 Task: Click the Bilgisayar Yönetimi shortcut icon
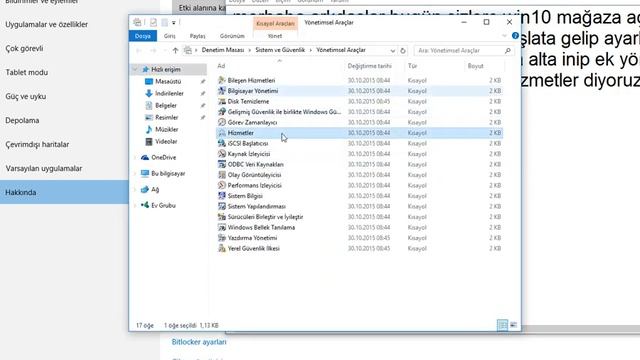pos(222,91)
